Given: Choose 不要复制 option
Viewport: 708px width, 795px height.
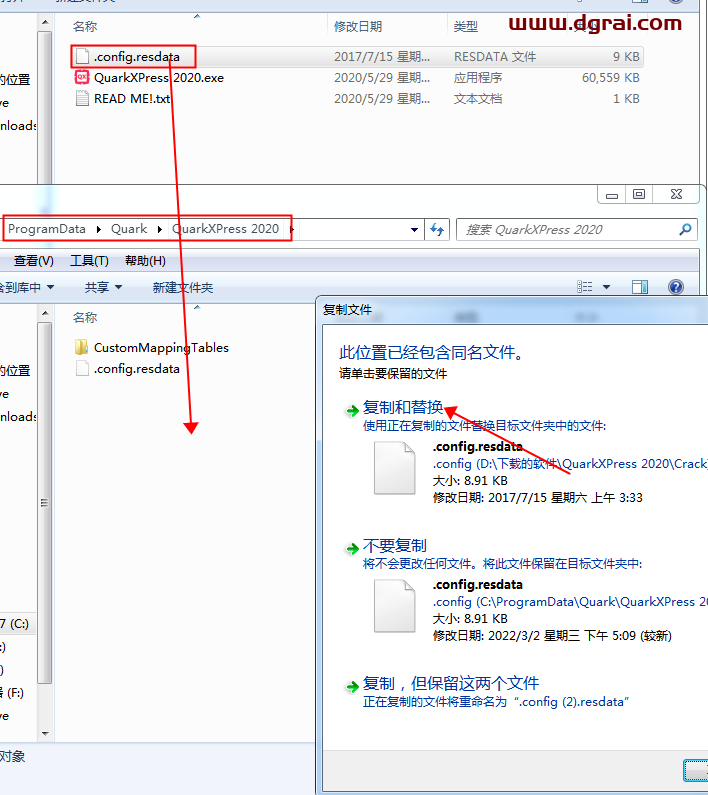Looking at the screenshot, I should pos(395,546).
